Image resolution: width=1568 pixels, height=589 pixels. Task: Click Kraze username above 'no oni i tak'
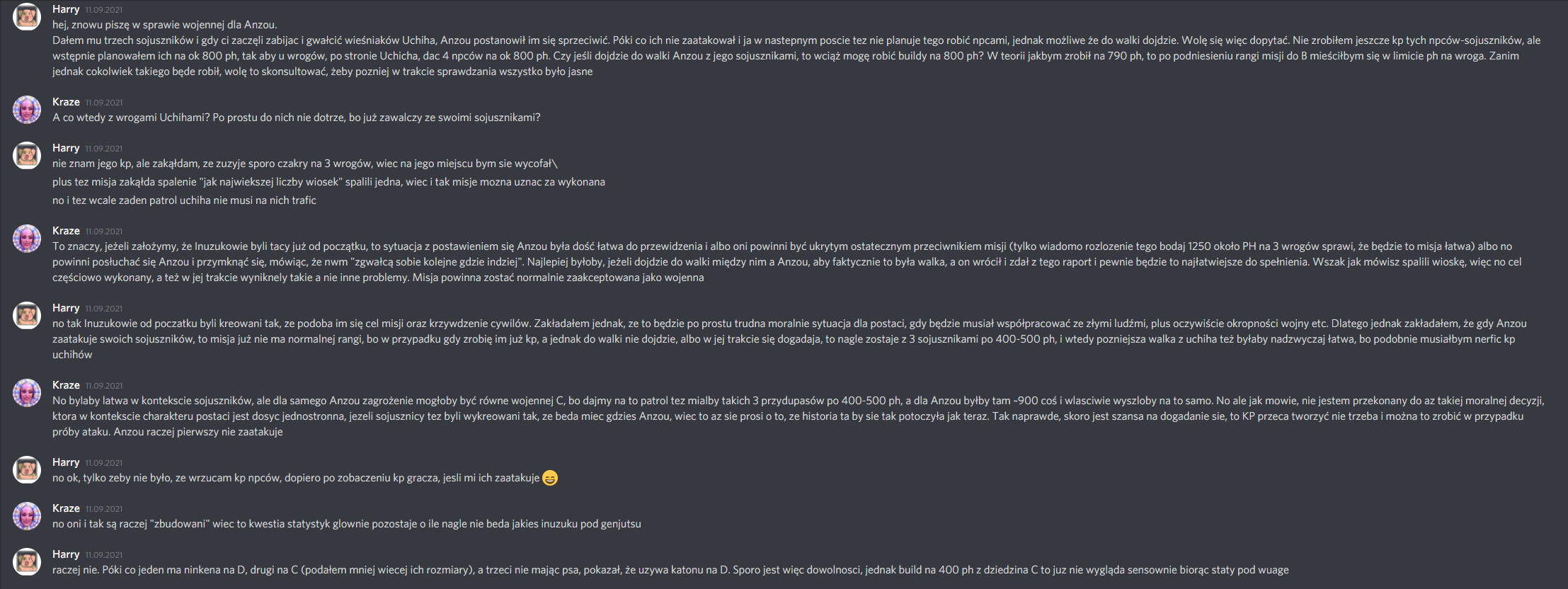click(x=66, y=508)
